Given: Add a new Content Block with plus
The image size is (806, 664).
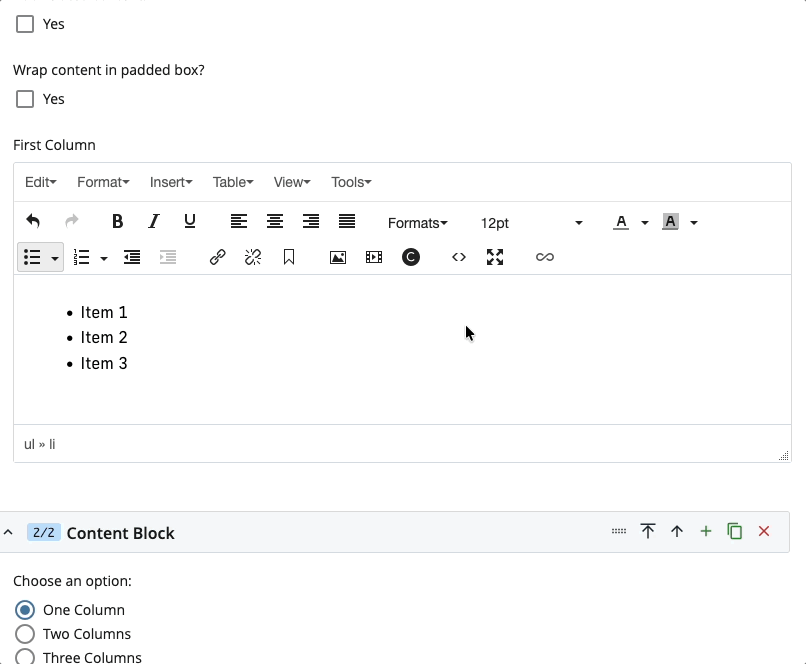Looking at the screenshot, I should tap(706, 531).
